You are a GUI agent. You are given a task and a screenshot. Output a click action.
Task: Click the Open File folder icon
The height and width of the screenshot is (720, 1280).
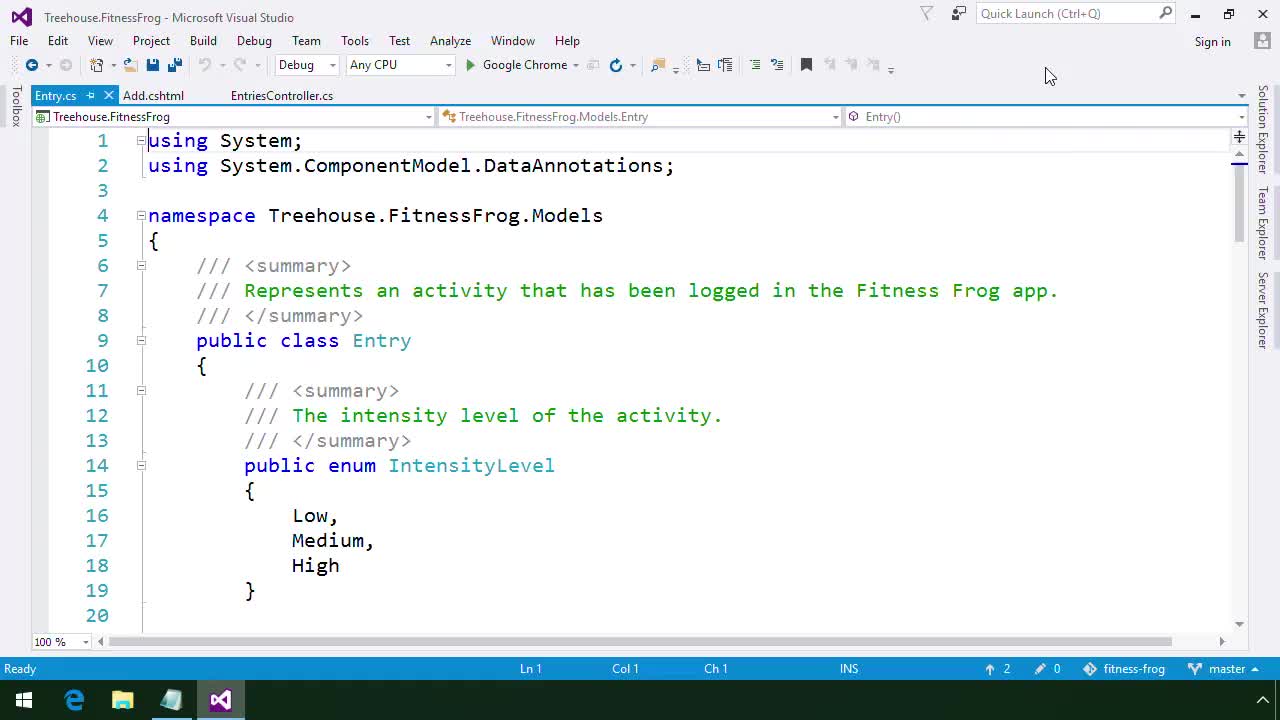pyautogui.click(x=130, y=65)
